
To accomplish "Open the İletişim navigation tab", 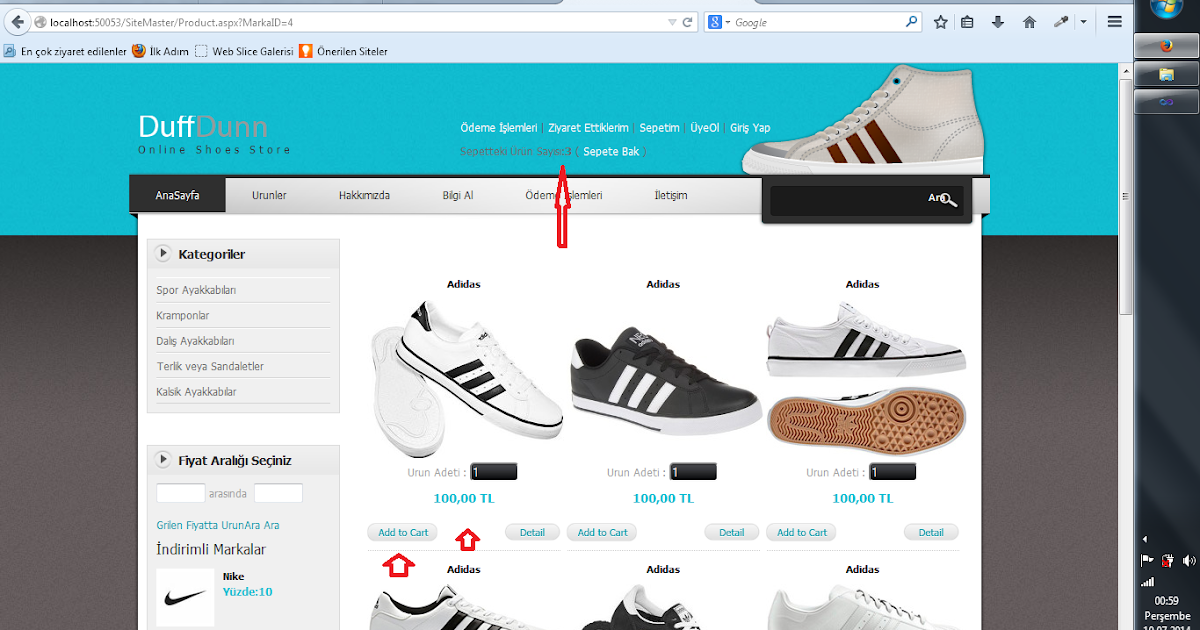I will coord(670,195).
